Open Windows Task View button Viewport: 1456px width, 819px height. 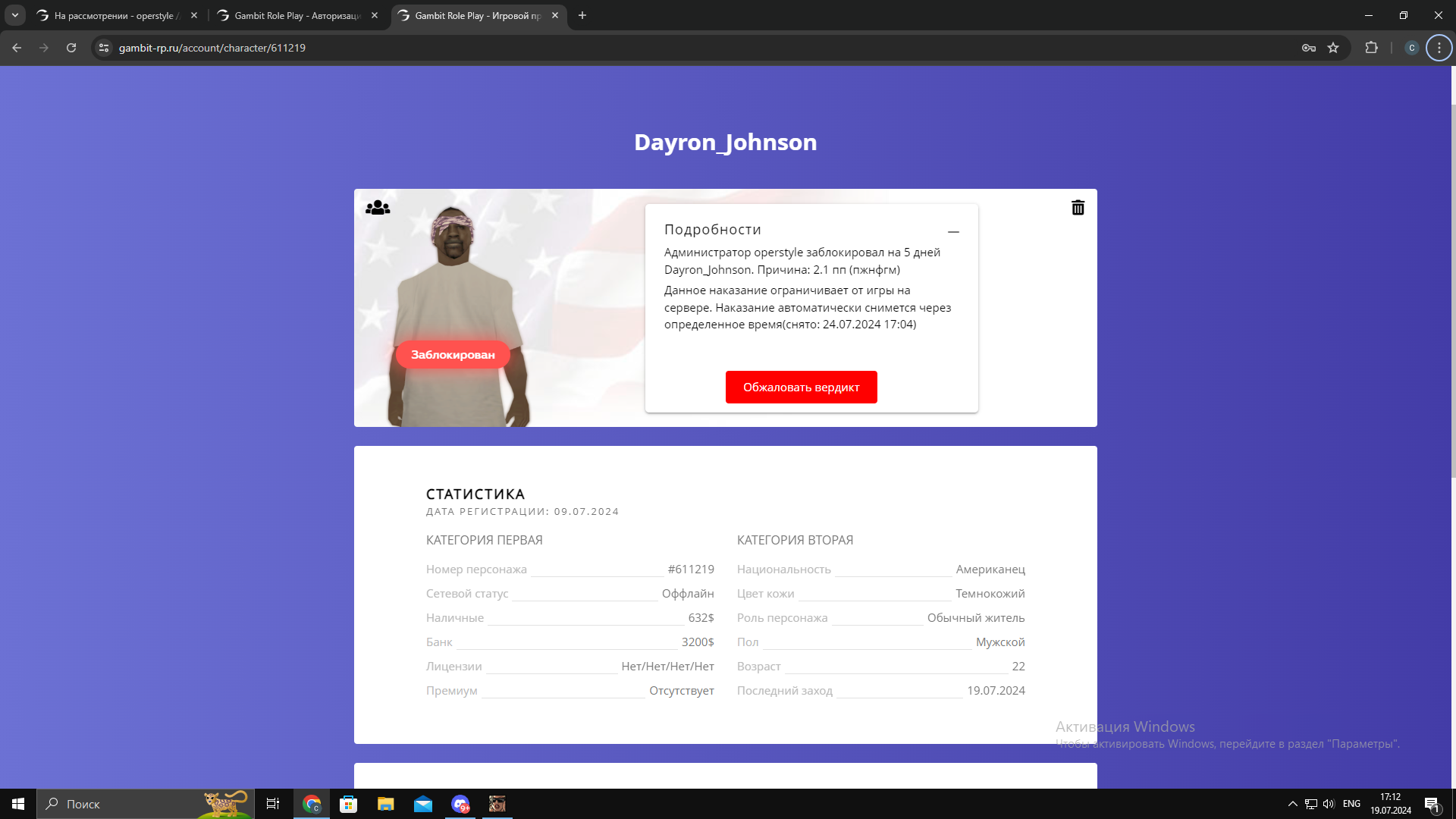(x=273, y=804)
